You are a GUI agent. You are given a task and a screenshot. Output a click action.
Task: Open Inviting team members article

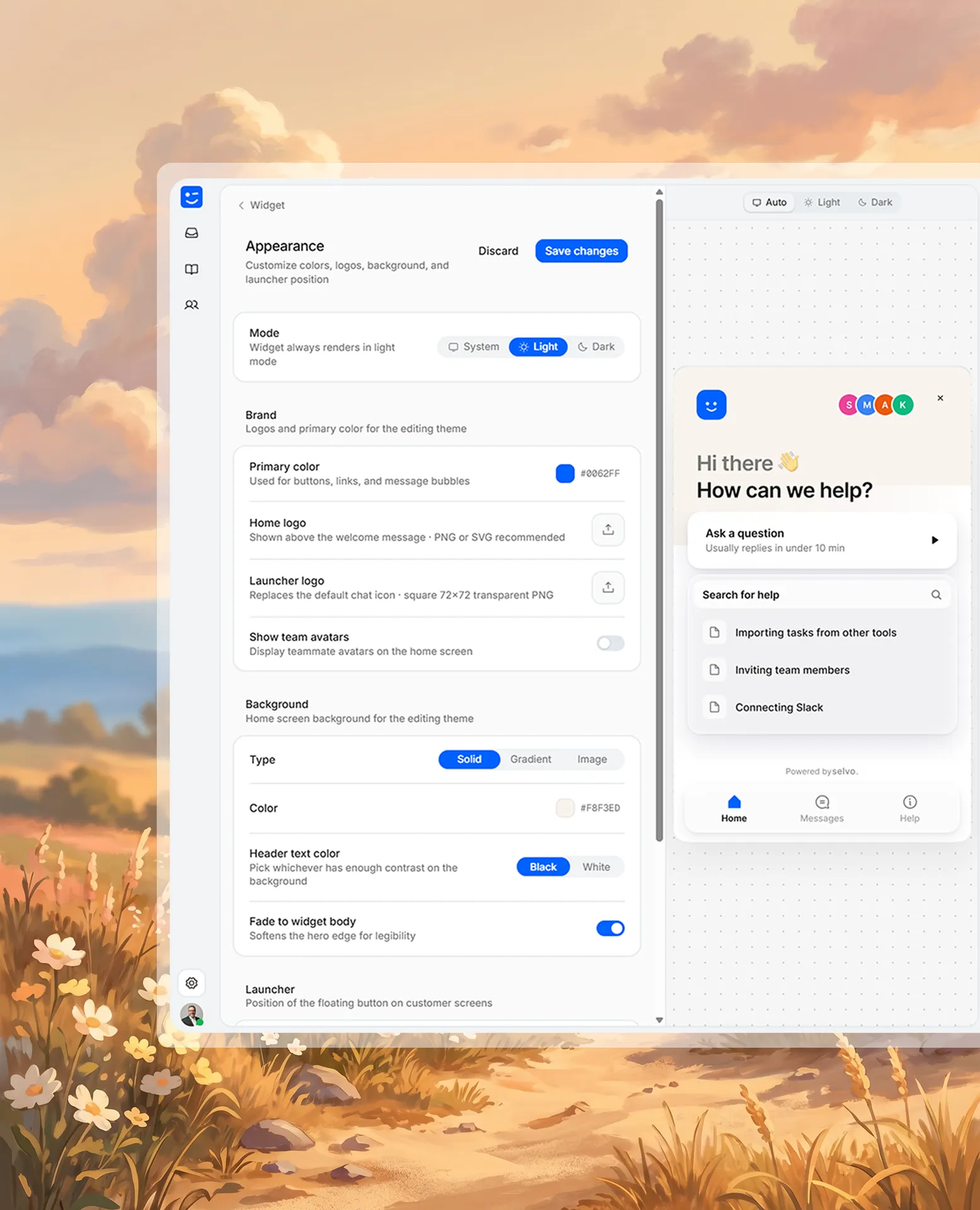[x=822, y=670]
